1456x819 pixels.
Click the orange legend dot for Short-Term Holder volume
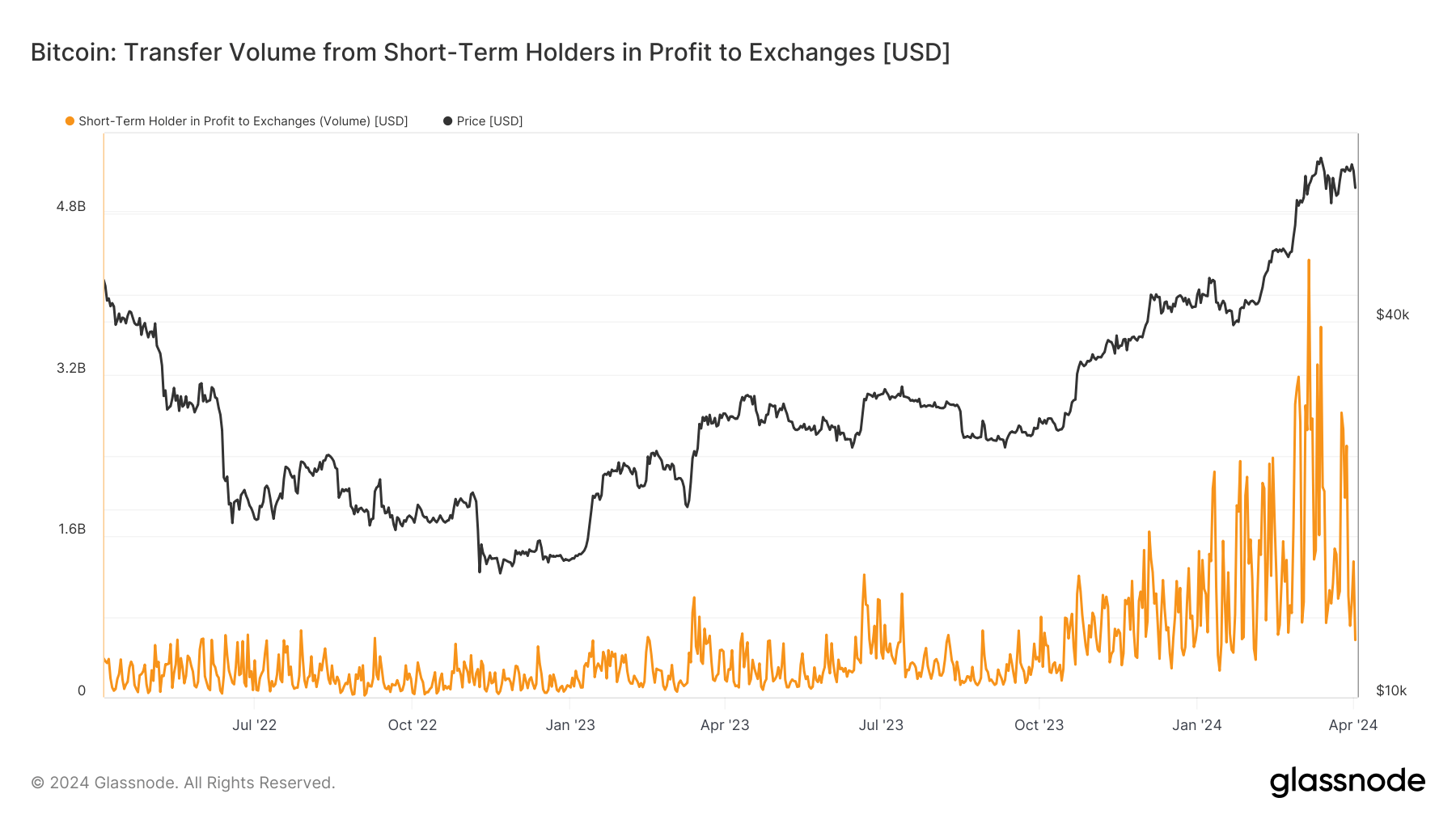[70, 121]
